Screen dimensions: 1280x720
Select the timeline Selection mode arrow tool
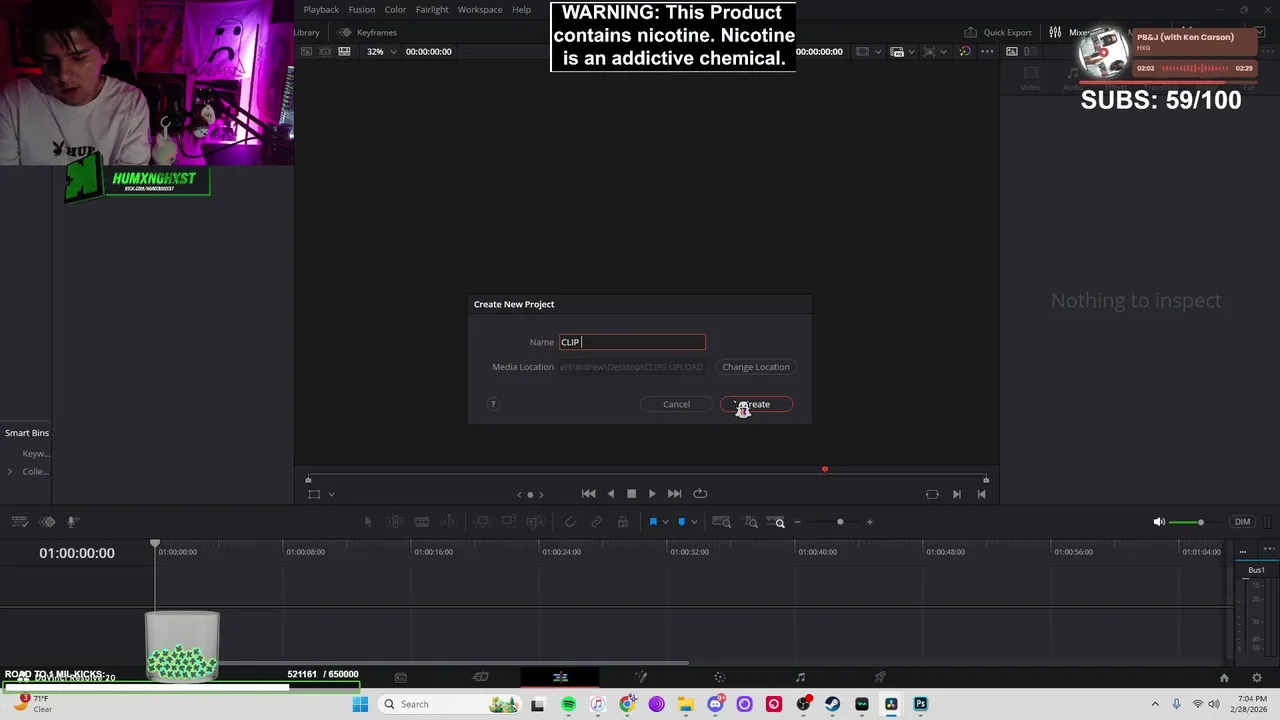click(368, 522)
